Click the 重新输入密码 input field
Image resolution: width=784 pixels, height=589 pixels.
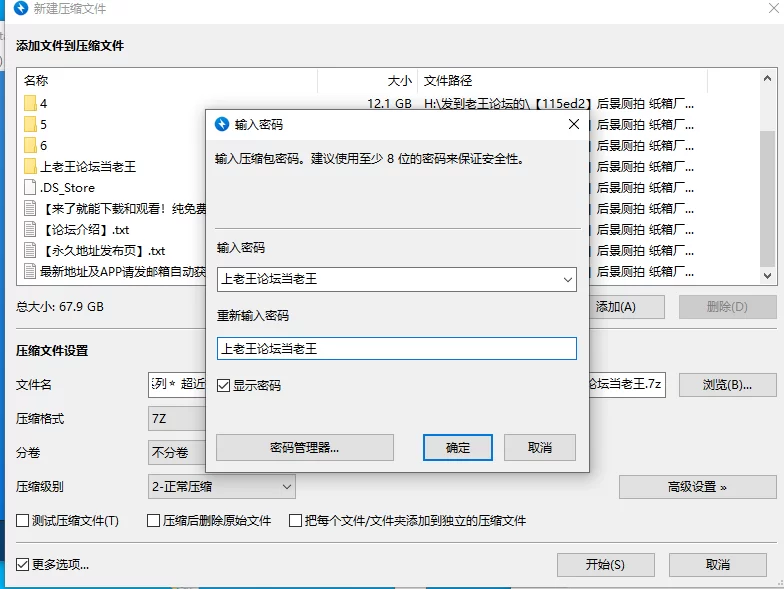tap(396, 348)
